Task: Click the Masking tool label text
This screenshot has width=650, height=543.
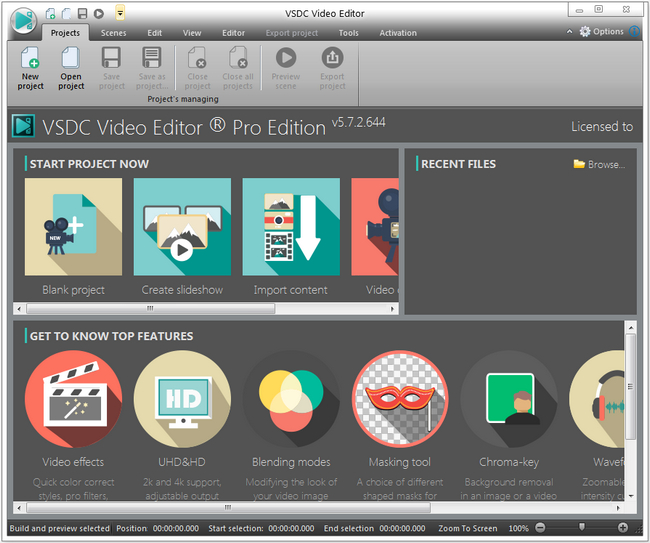Action: 400,462
